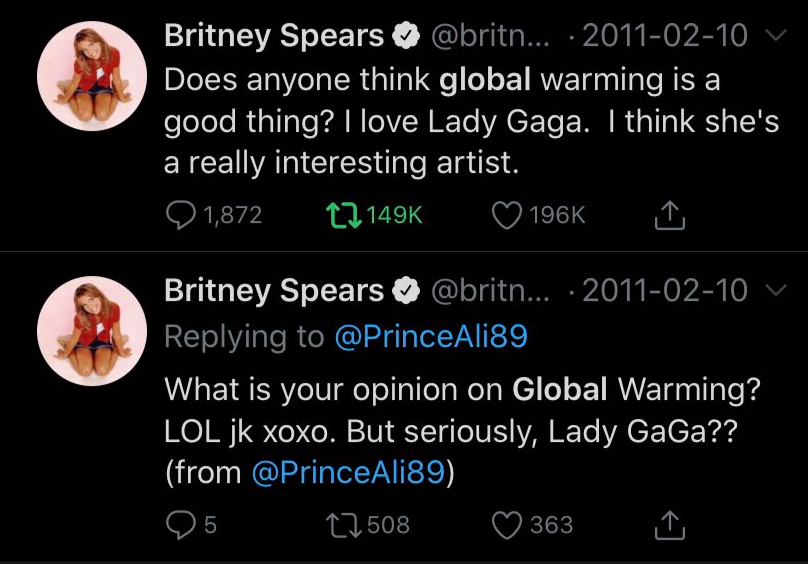The width and height of the screenshot is (808, 564).
Task: Reply to the second tweet with 5 replies
Action: pos(180,524)
